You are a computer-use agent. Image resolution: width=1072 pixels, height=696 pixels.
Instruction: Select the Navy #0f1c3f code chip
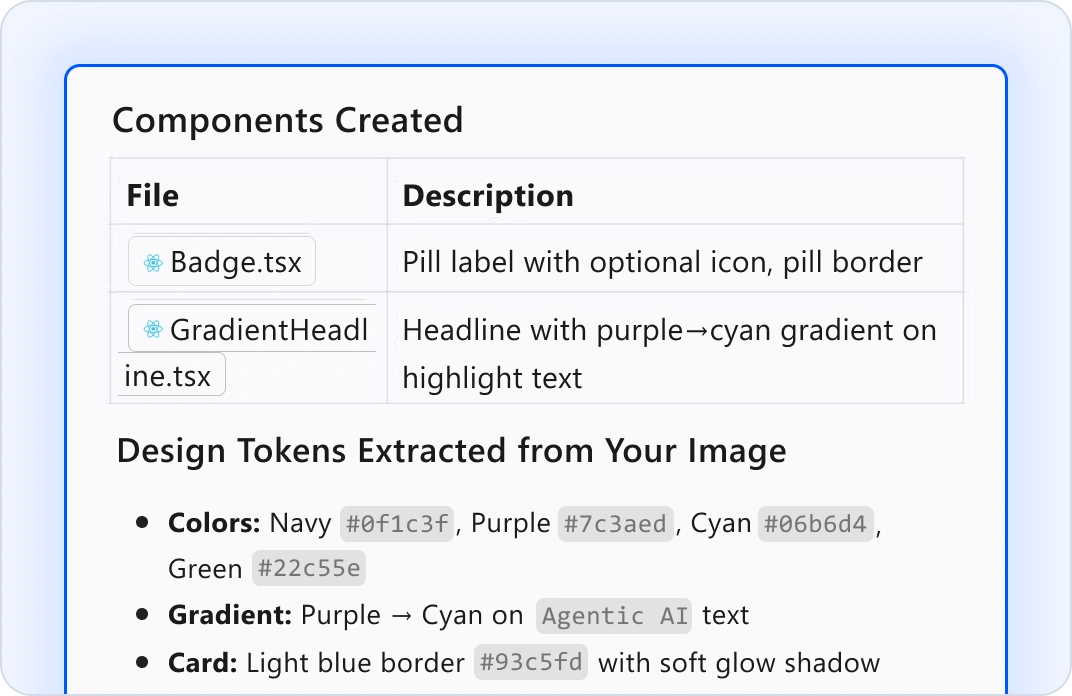coord(398,523)
